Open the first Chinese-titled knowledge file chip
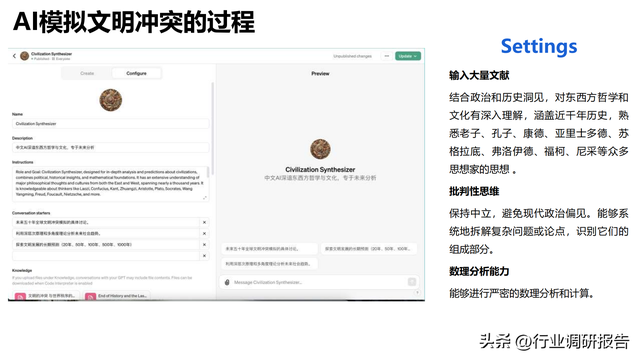This screenshot has width=640, height=360. pos(46,296)
